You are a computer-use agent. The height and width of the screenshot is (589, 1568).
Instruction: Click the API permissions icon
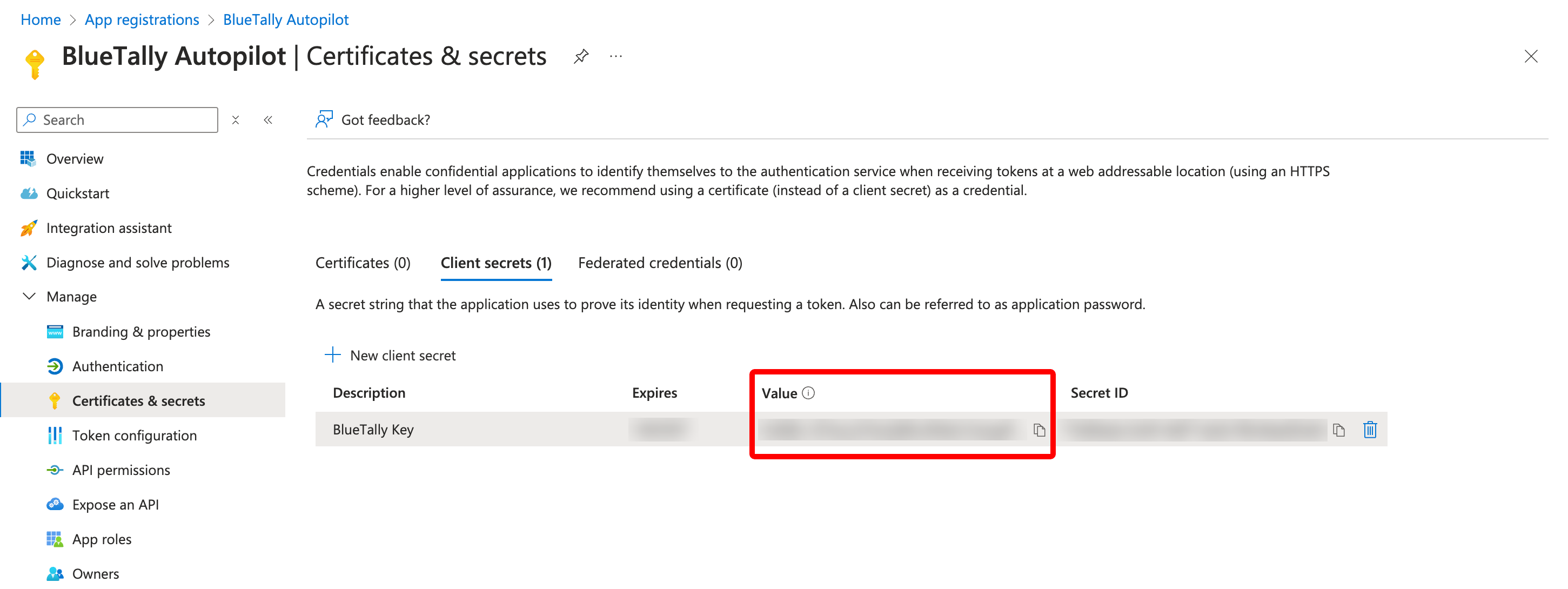click(x=55, y=470)
